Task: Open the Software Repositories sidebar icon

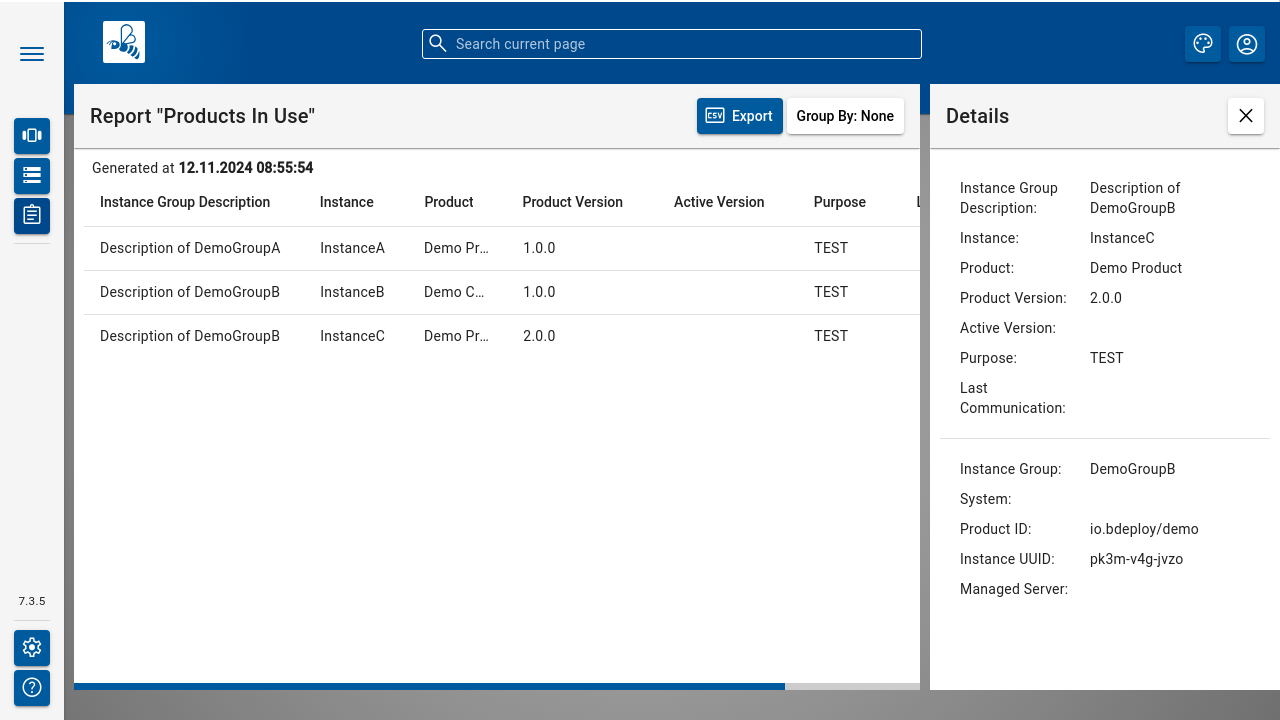Action: click(x=32, y=176)
